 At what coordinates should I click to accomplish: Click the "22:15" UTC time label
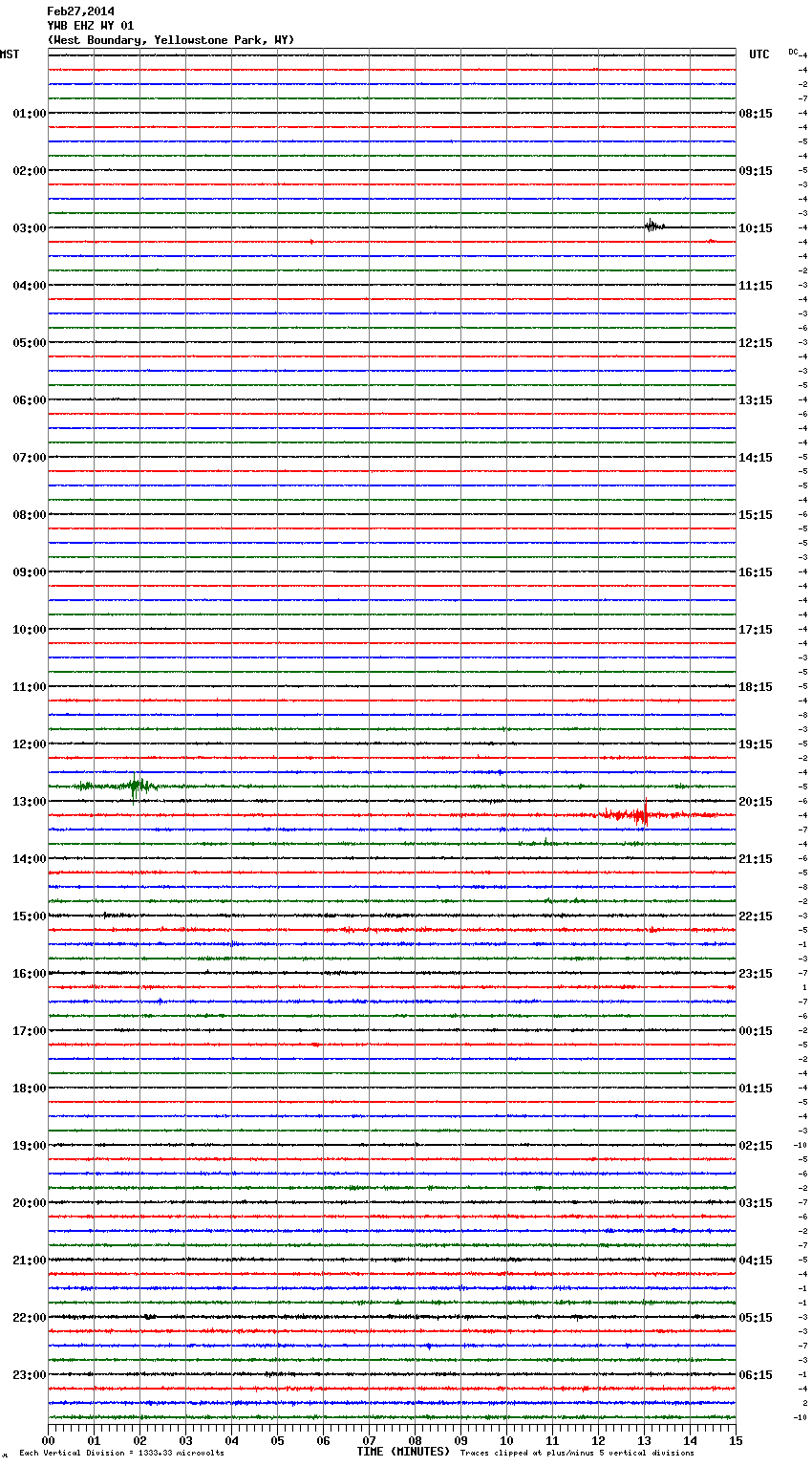tap(756, 916)
